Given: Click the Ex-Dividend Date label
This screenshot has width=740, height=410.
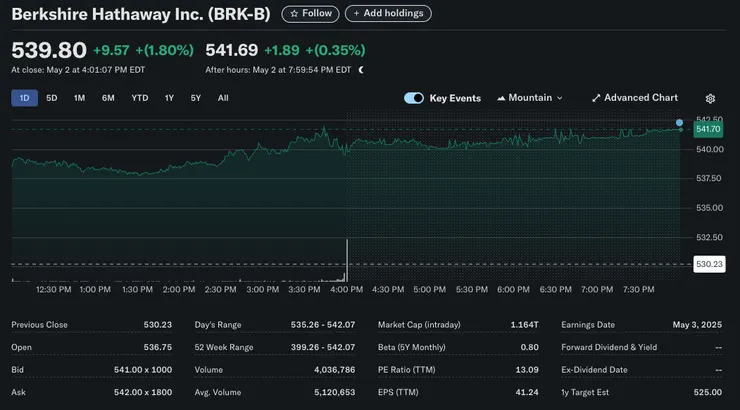Looking at the screenshot, I should 594,370.
